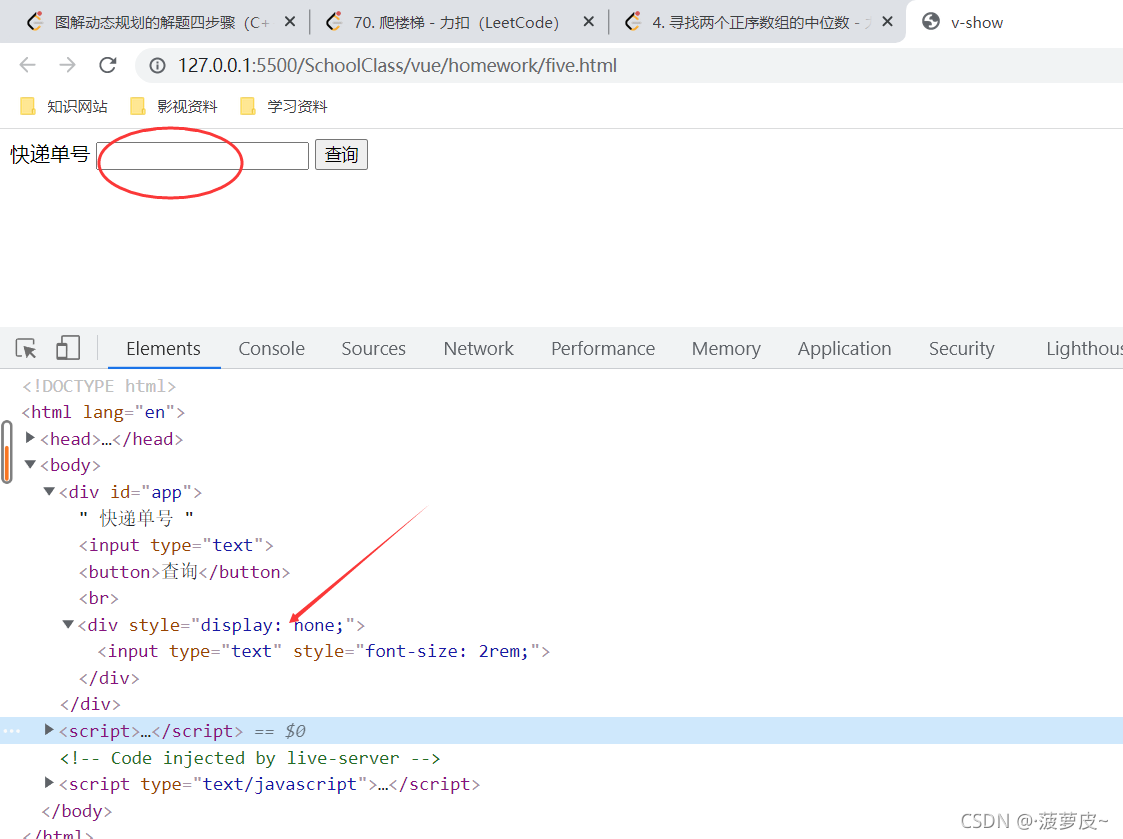This screenshot has height=839, width=1123.
Task: Open 学习资料 bookmark folder
Action: point(284,107)
